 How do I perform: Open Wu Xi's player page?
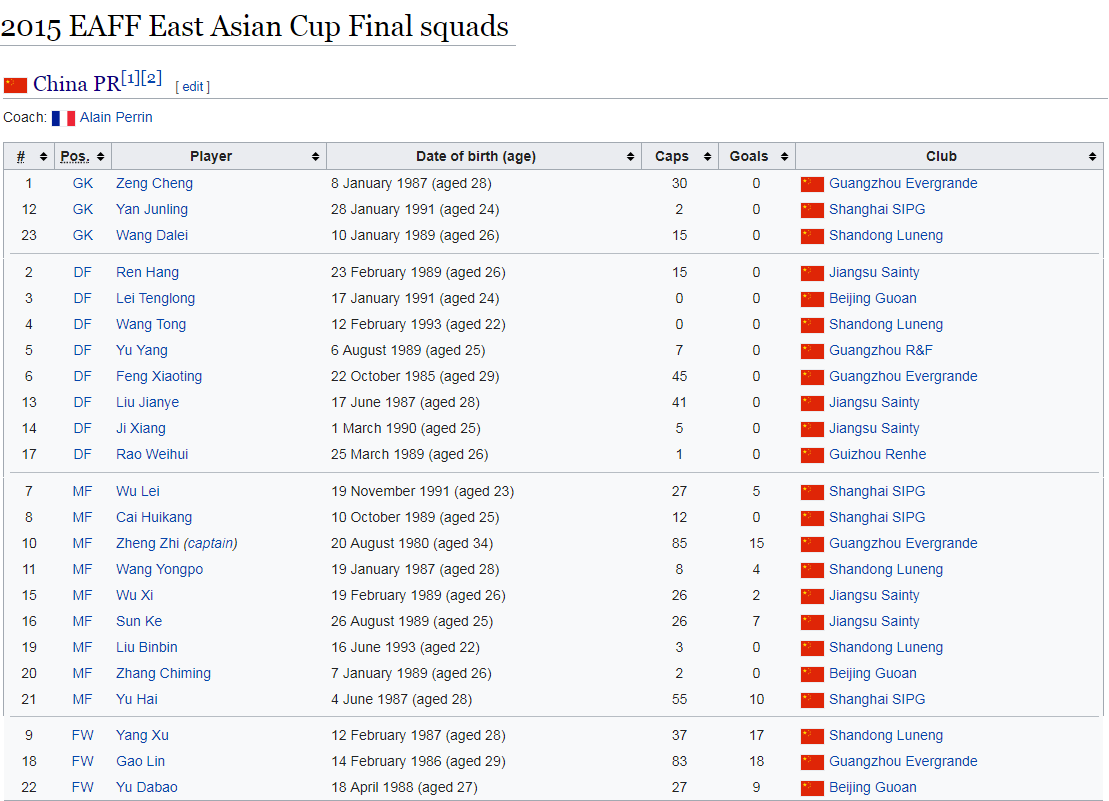(134, 595)
